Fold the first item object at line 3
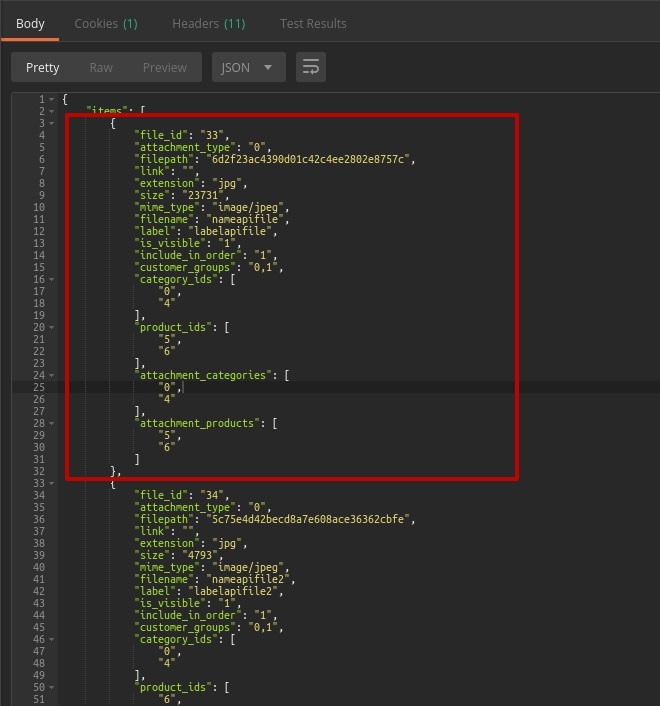 coord(51,123)
